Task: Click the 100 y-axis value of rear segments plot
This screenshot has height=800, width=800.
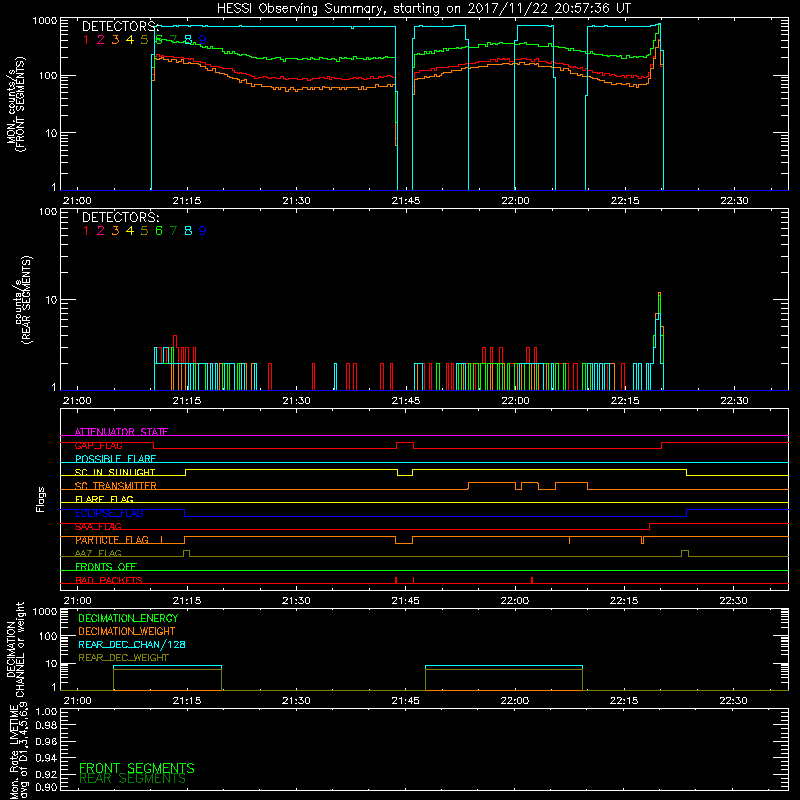Action: click(48, 211)
